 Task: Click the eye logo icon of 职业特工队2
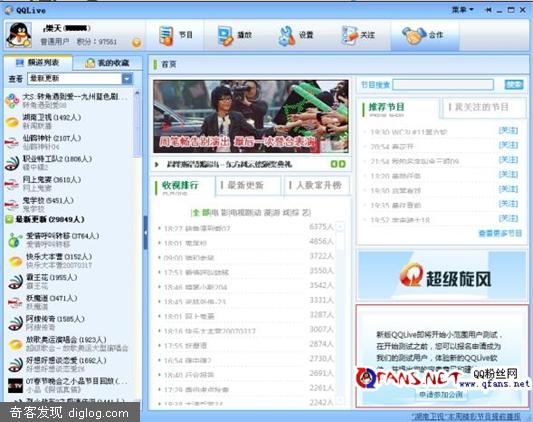(12, 163)
